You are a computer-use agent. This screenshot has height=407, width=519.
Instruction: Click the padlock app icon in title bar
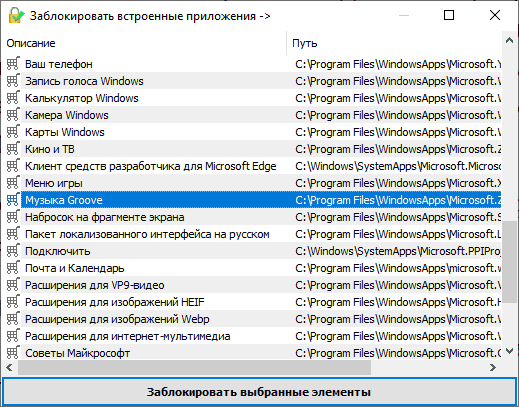[x=16, y=15]
